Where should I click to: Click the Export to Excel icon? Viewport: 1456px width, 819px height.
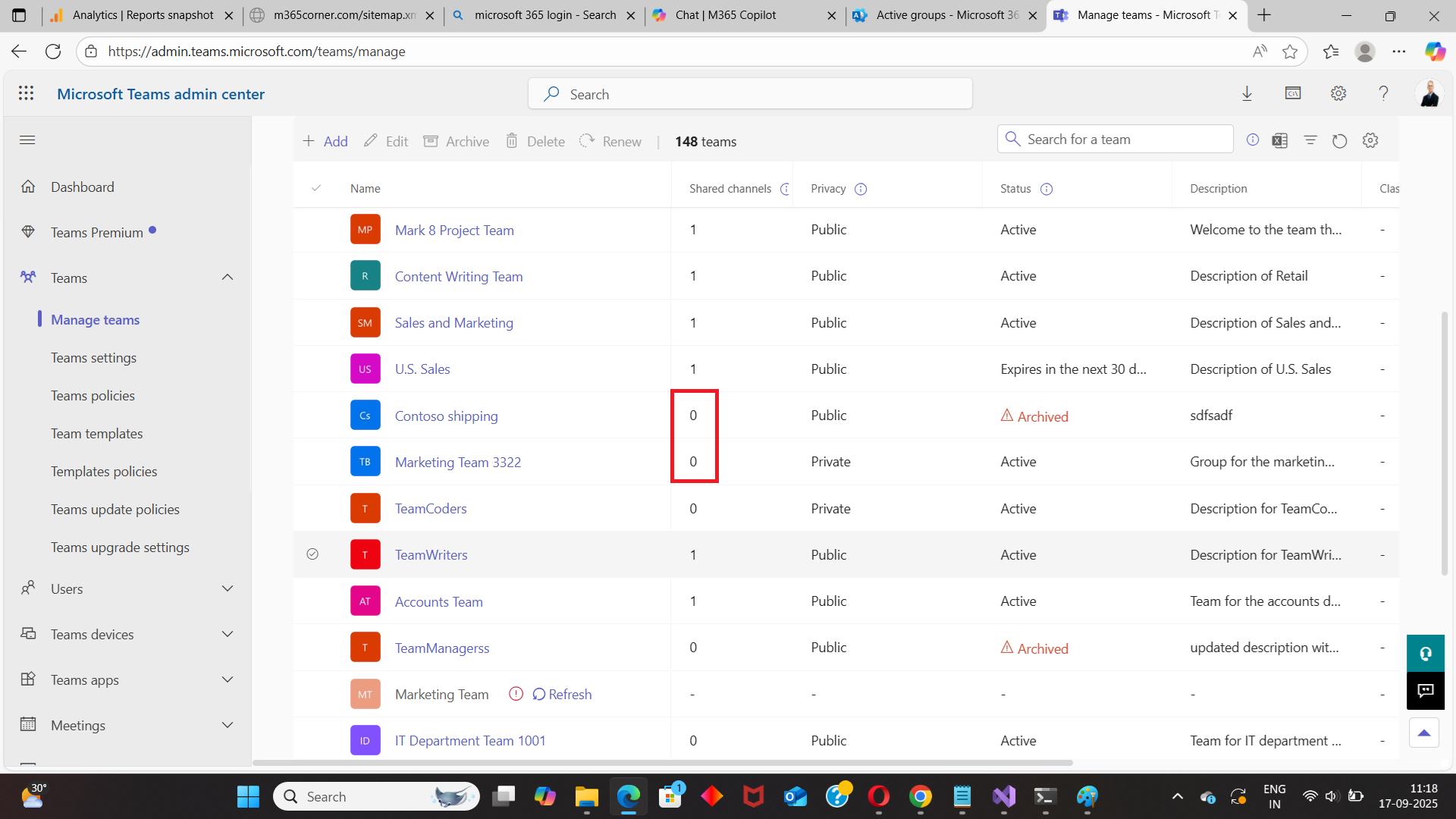click(1280, 140)
